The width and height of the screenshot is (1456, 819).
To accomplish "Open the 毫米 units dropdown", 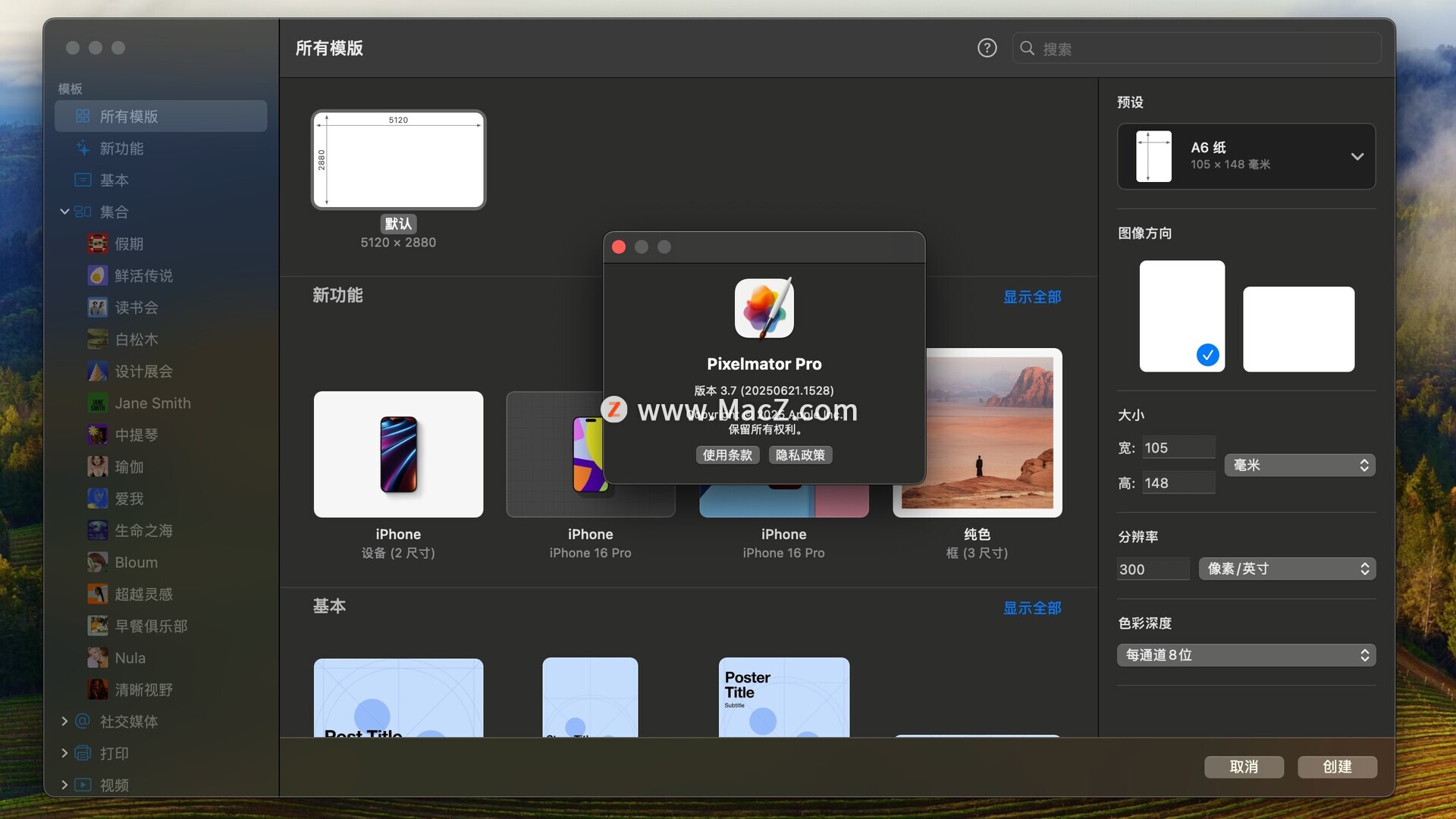I will [1299, 465].
